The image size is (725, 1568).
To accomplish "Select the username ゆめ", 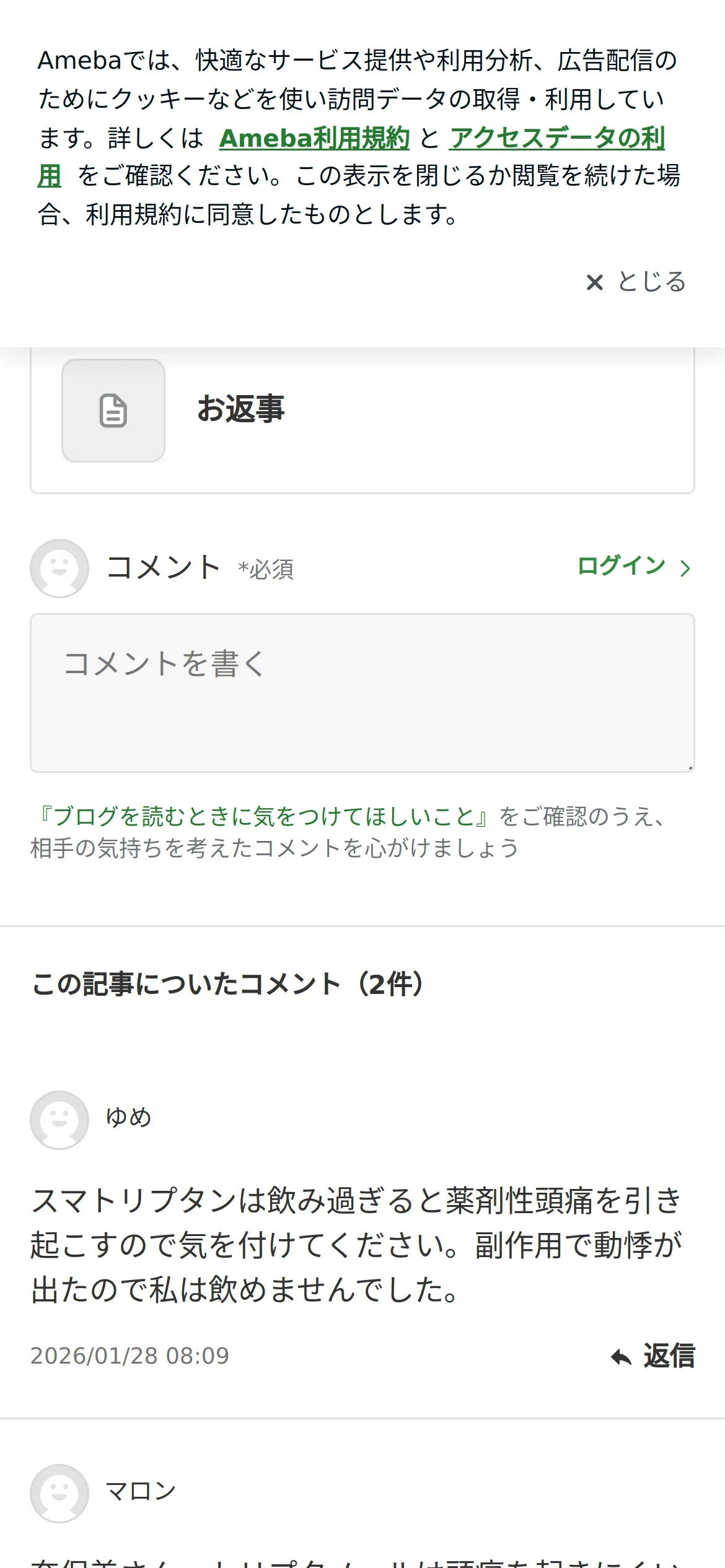I will (x=129, y=1117).
